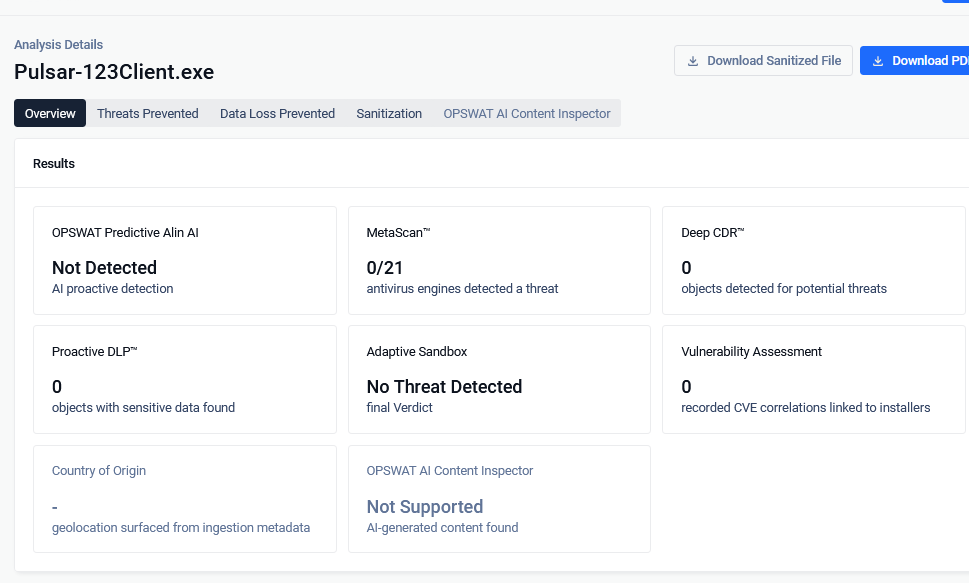Click recorded CVE correlations linked to installers

pyautogui.click(x=805, y=407)
